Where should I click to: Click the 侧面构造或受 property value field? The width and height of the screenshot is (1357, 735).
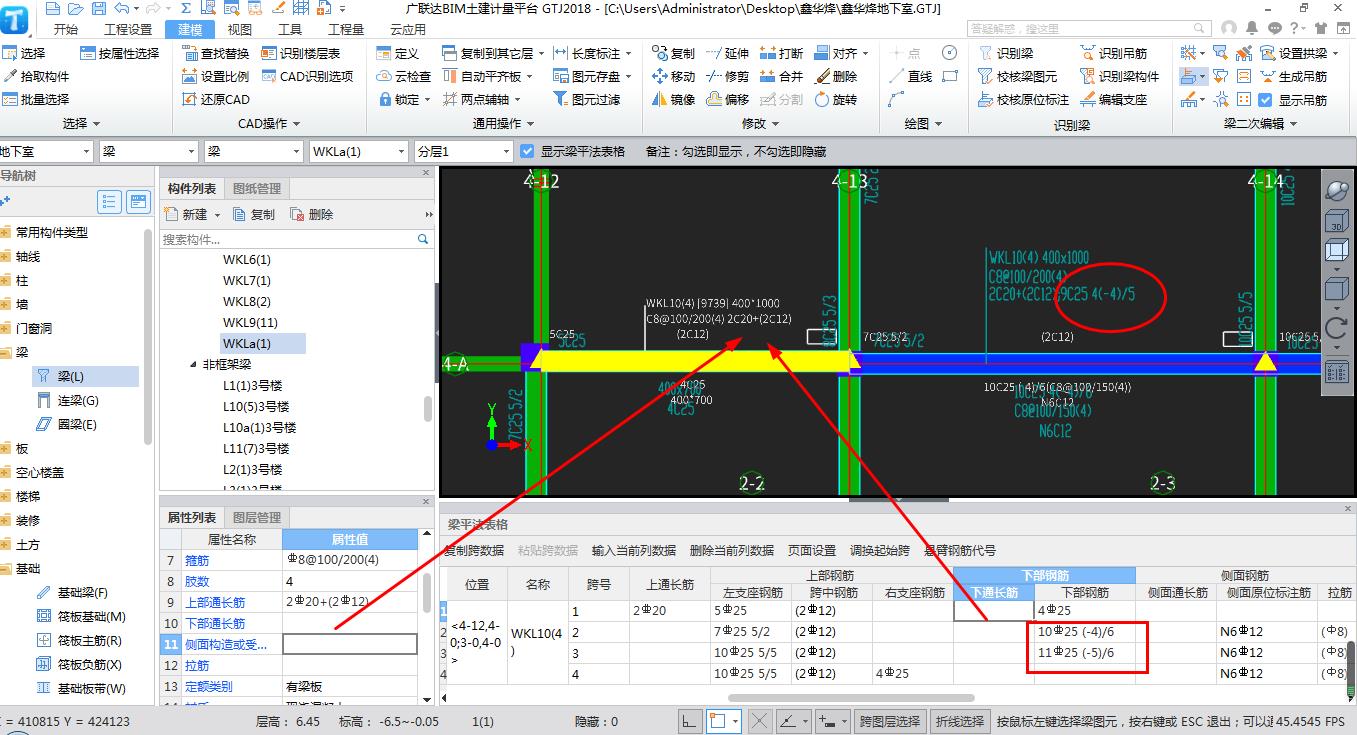pos(350,644)
